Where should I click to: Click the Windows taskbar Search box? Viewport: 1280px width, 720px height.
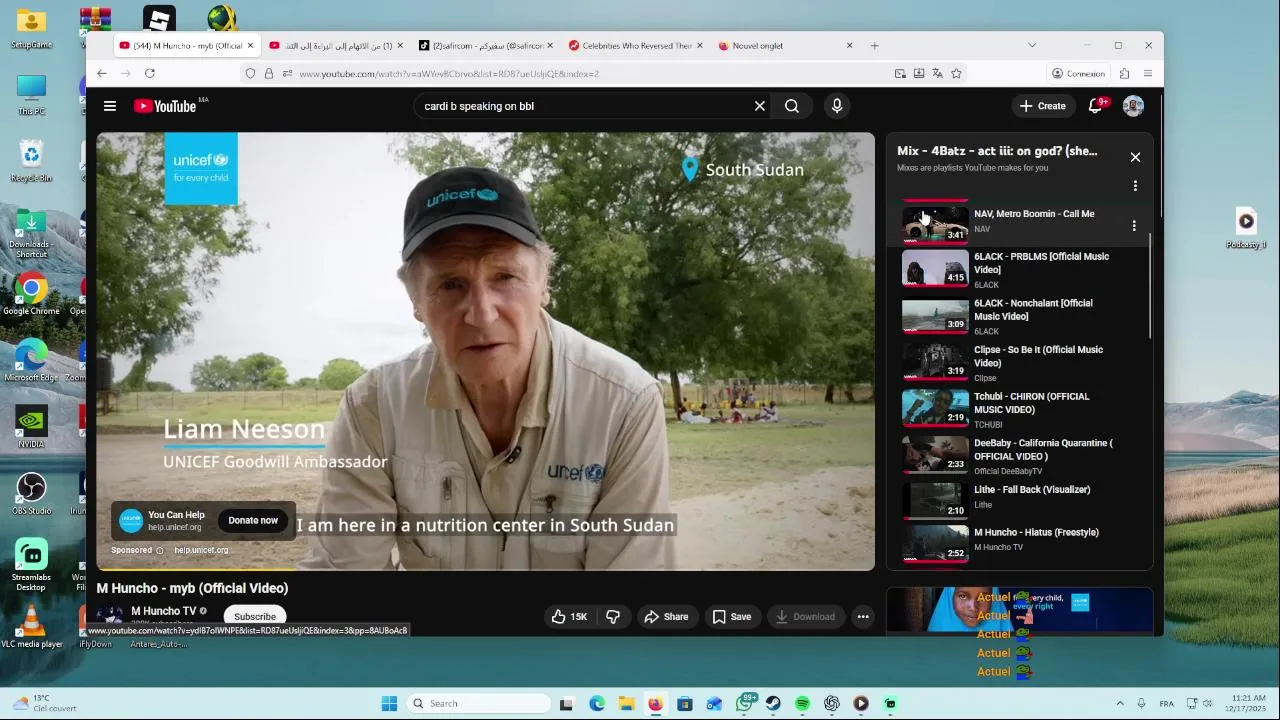(x=478, y=703)
